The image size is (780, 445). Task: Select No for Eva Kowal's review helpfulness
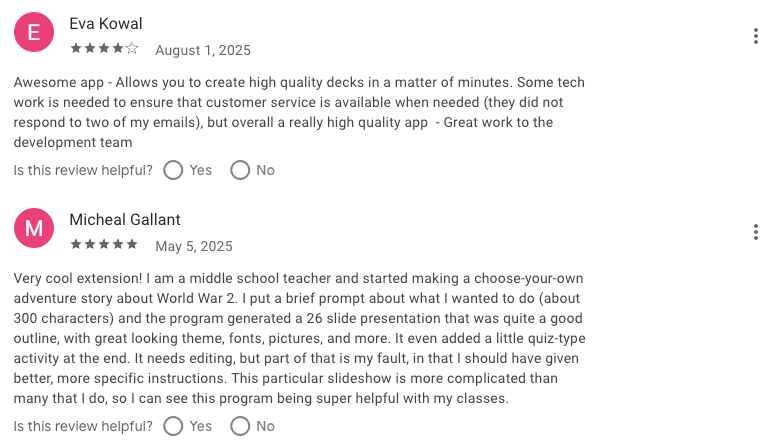click(240, 170)
